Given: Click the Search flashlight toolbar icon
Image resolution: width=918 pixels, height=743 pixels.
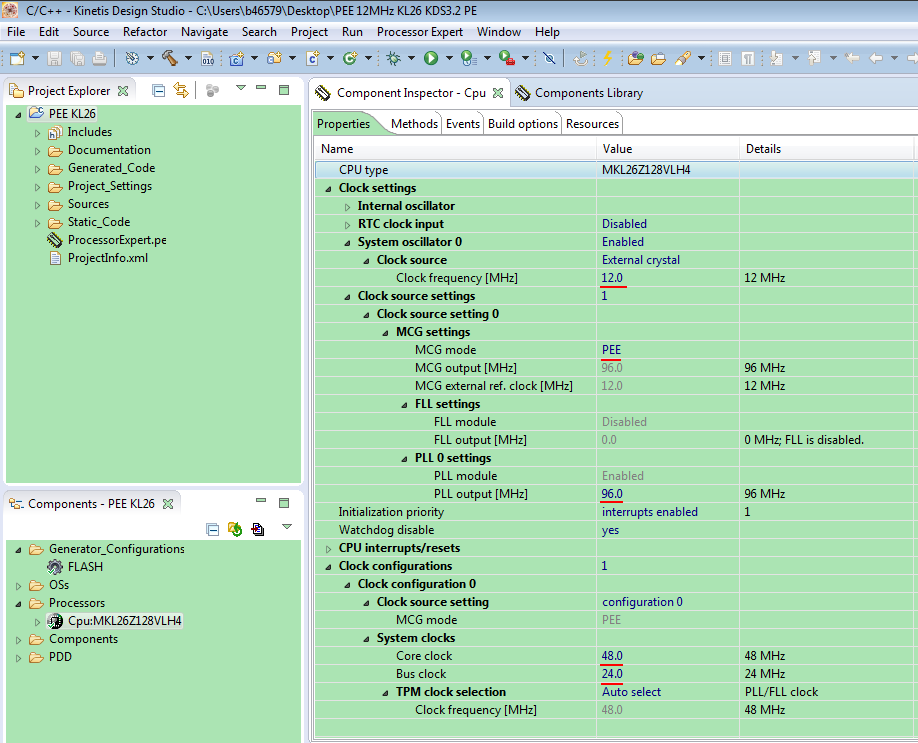Looking at the screenshot, I should [683, 58].
